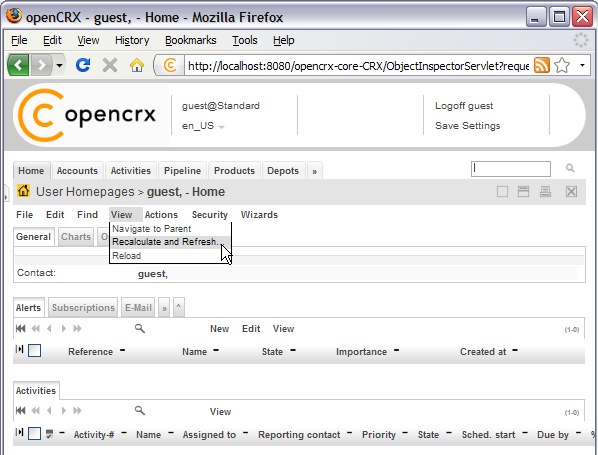Switch to the Activities top tab
This screenshot has width=598, height=455.
(x=131, y=170)
